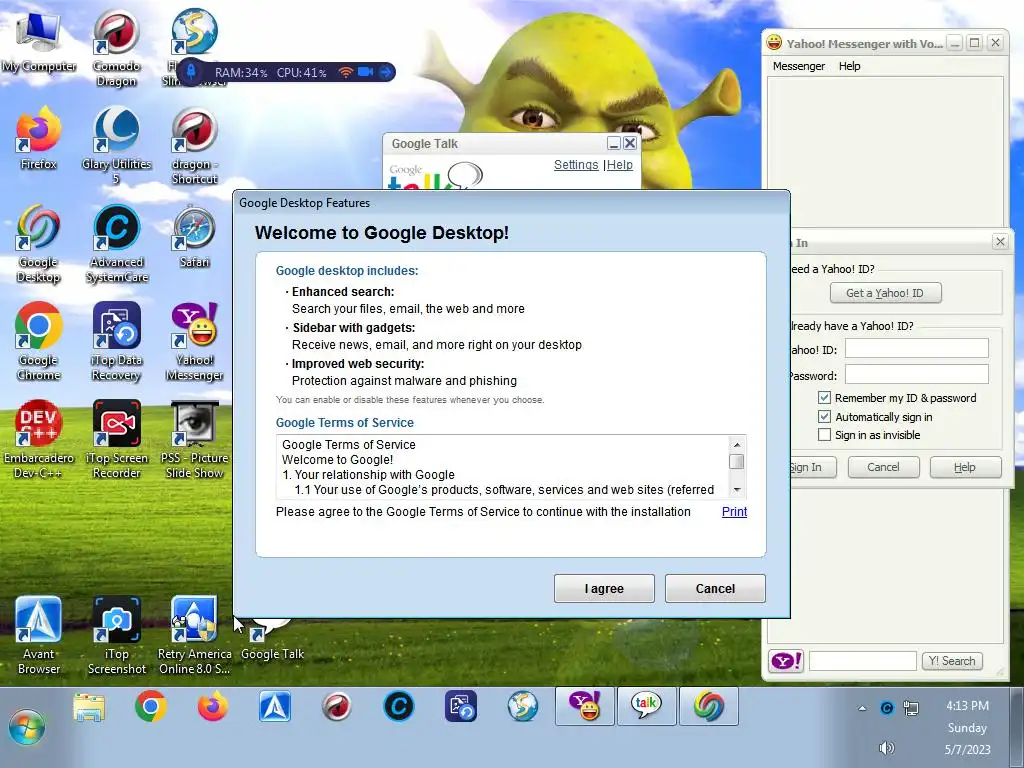The height and width of the screenshot is (768, 1024).
Task: Open iTop Data Recovery taskbar icon
Action: 461,707
